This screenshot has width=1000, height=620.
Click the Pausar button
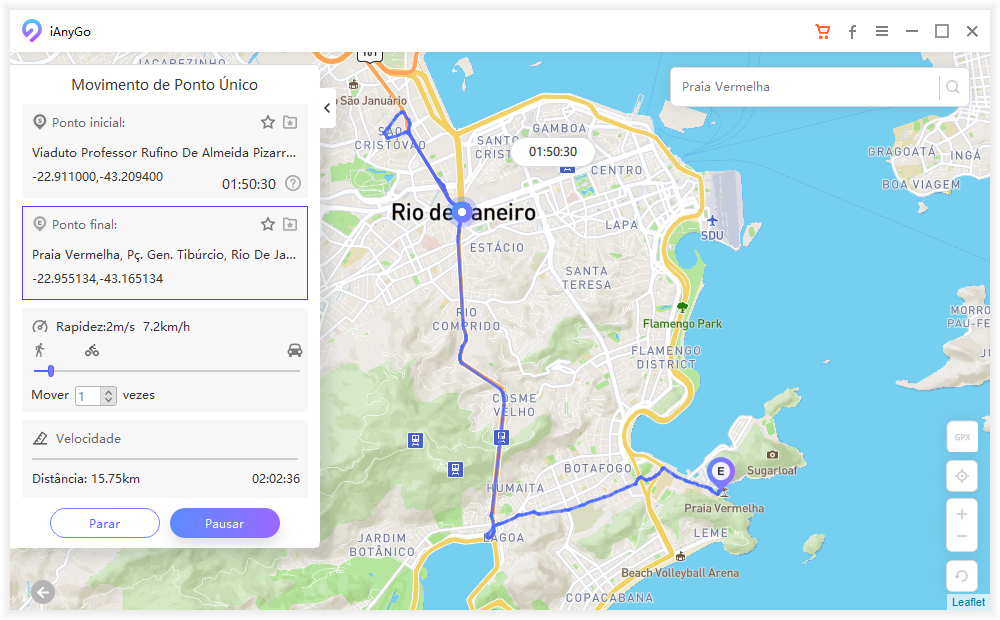point(224,523)
